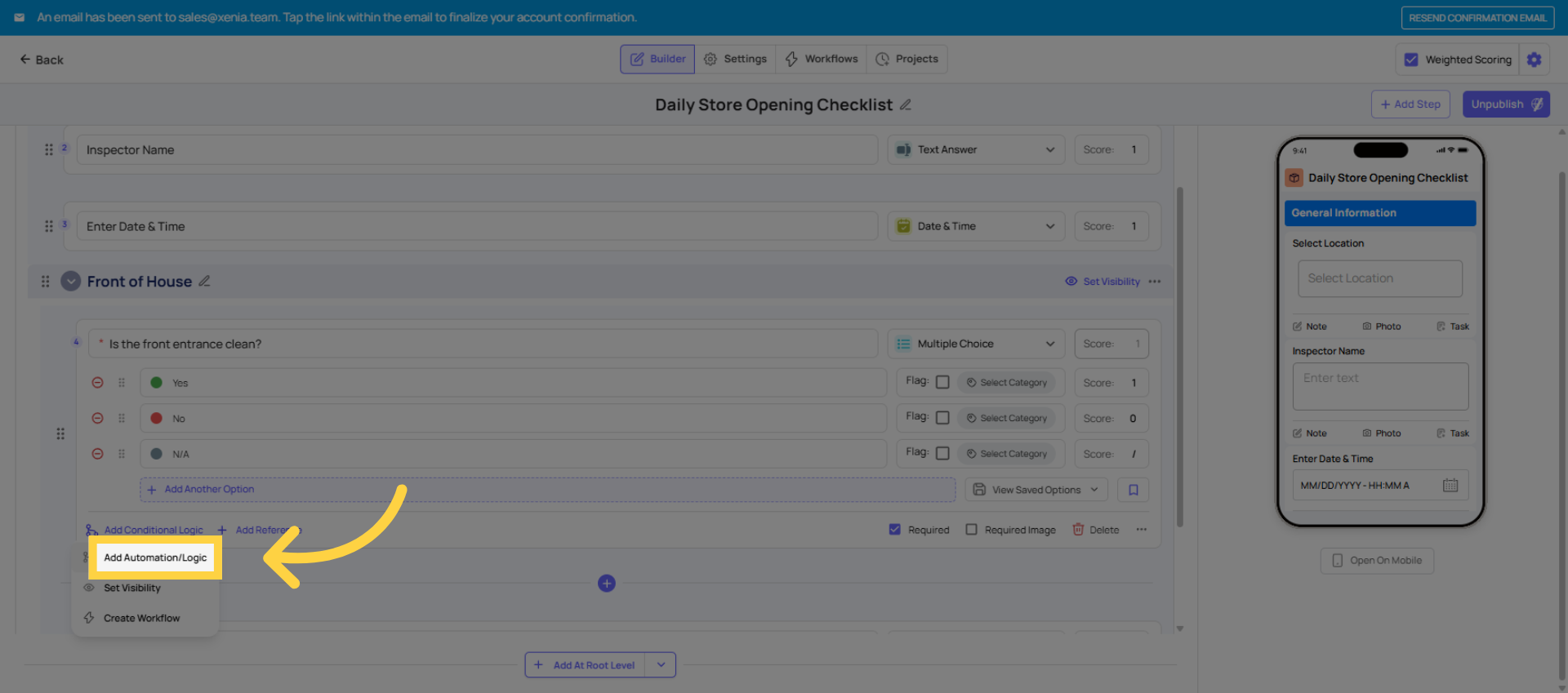Click the builder vertical scrollbar
Viewport: 1568px width, 693px height.
tap(1179, 356)
